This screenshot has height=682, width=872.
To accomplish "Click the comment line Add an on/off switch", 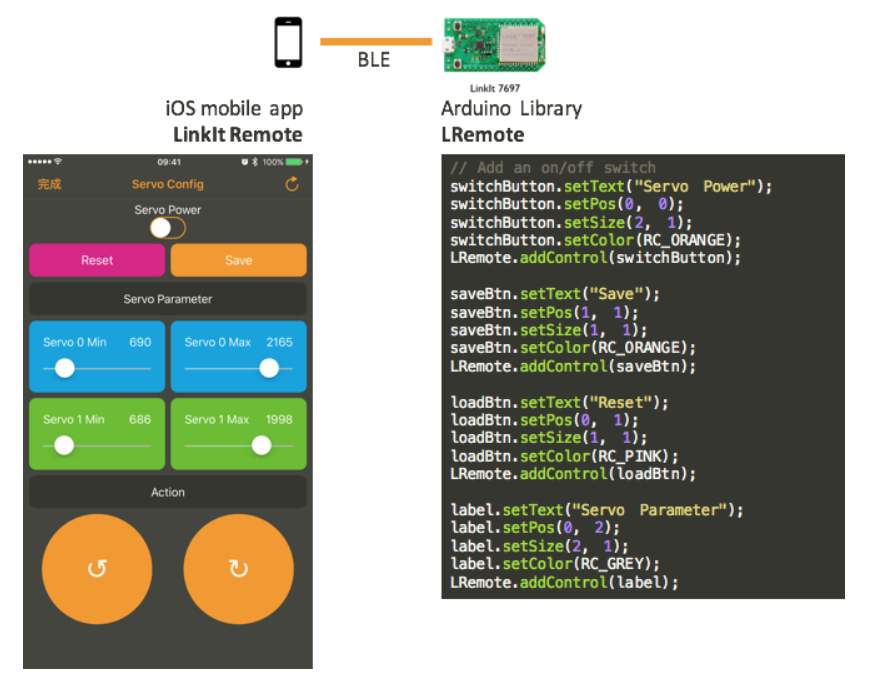I will (553, 168).
